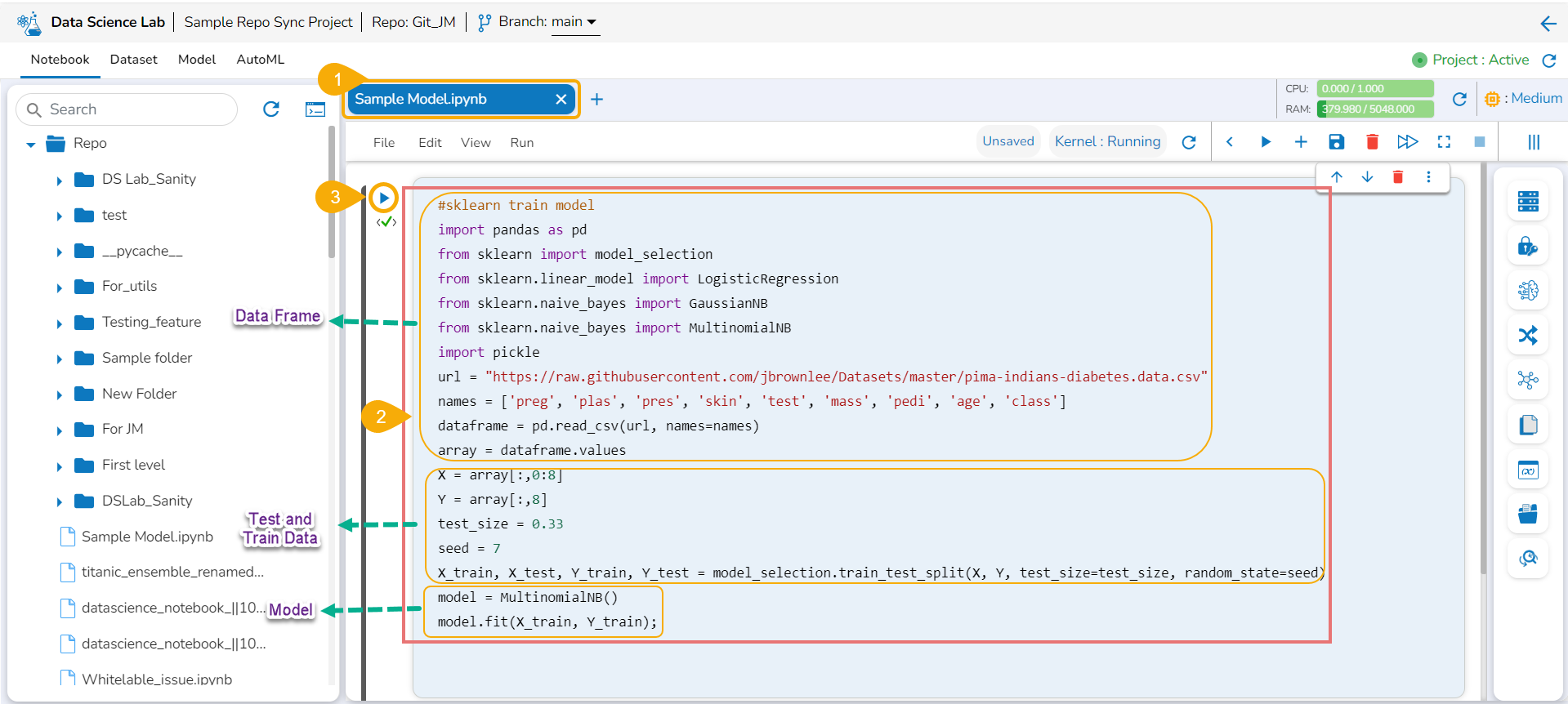Refresh the kernel status
The height and width of the screenshot is (704, 1568).
[x=1189, y=142]
